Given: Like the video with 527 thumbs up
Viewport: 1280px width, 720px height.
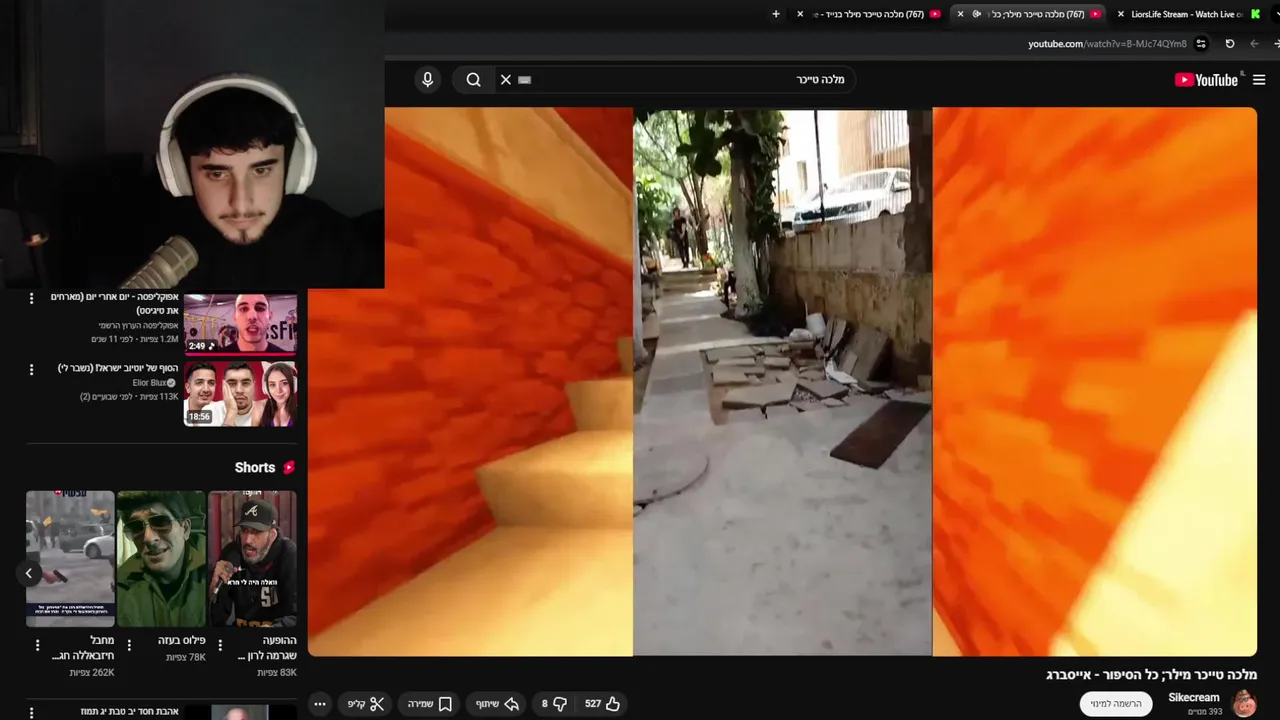Looking at the screenshot, I should click(x=603, y=704).
